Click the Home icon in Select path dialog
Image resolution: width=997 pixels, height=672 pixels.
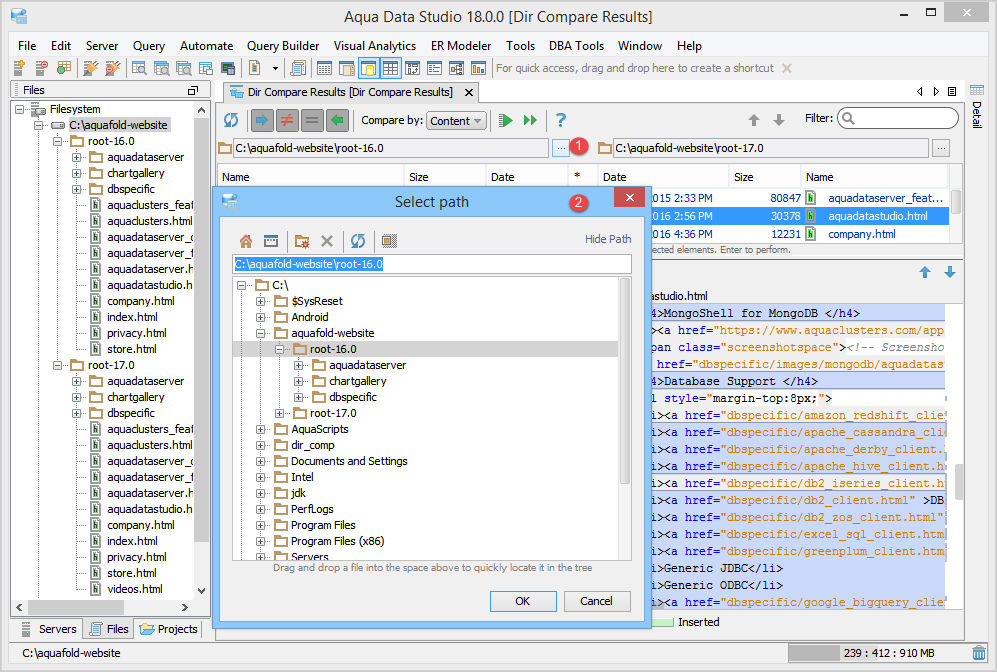pos(246,241)
